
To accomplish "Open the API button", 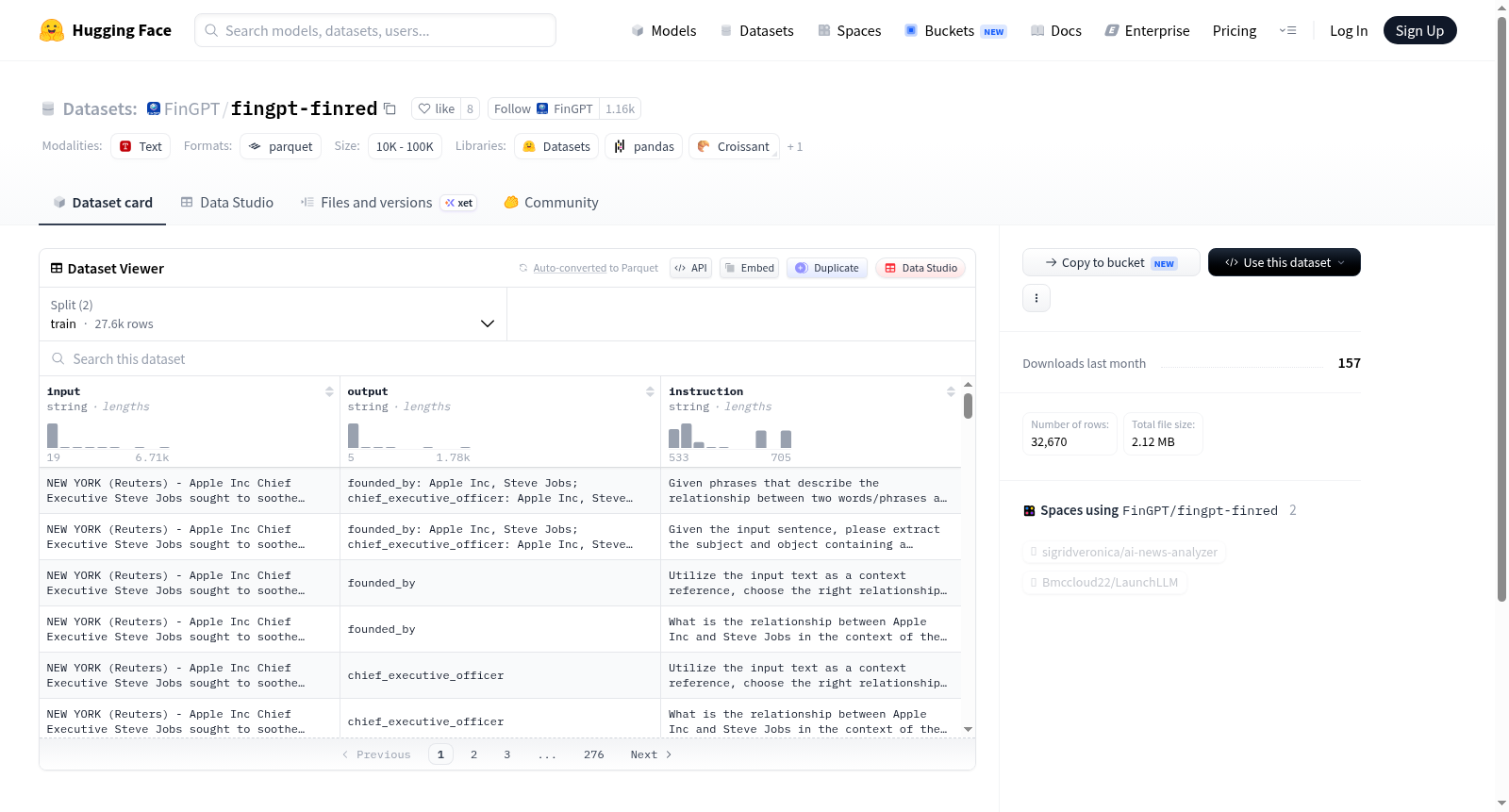I will click(690, 268).
